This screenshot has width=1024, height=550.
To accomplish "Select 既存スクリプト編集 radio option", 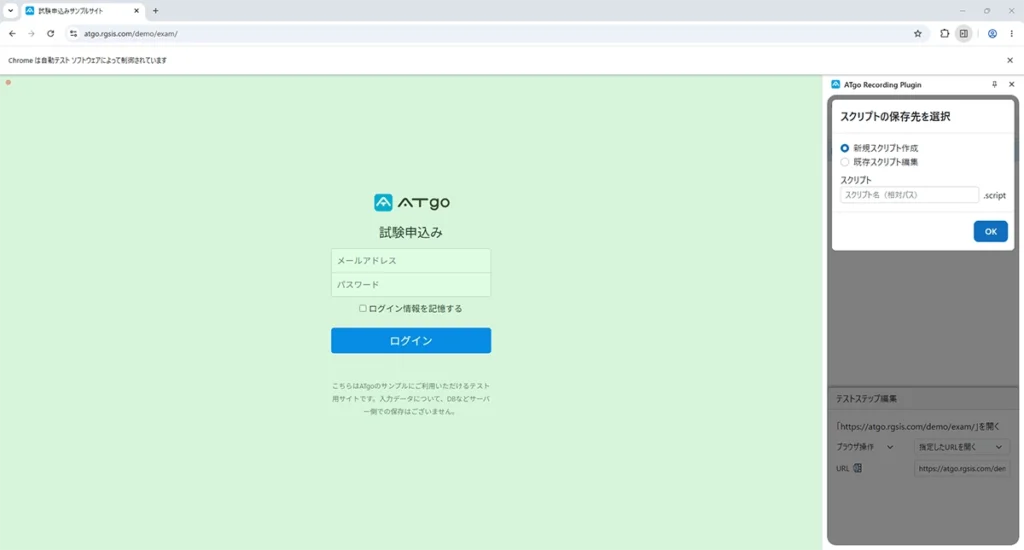I will pos(844,162).
